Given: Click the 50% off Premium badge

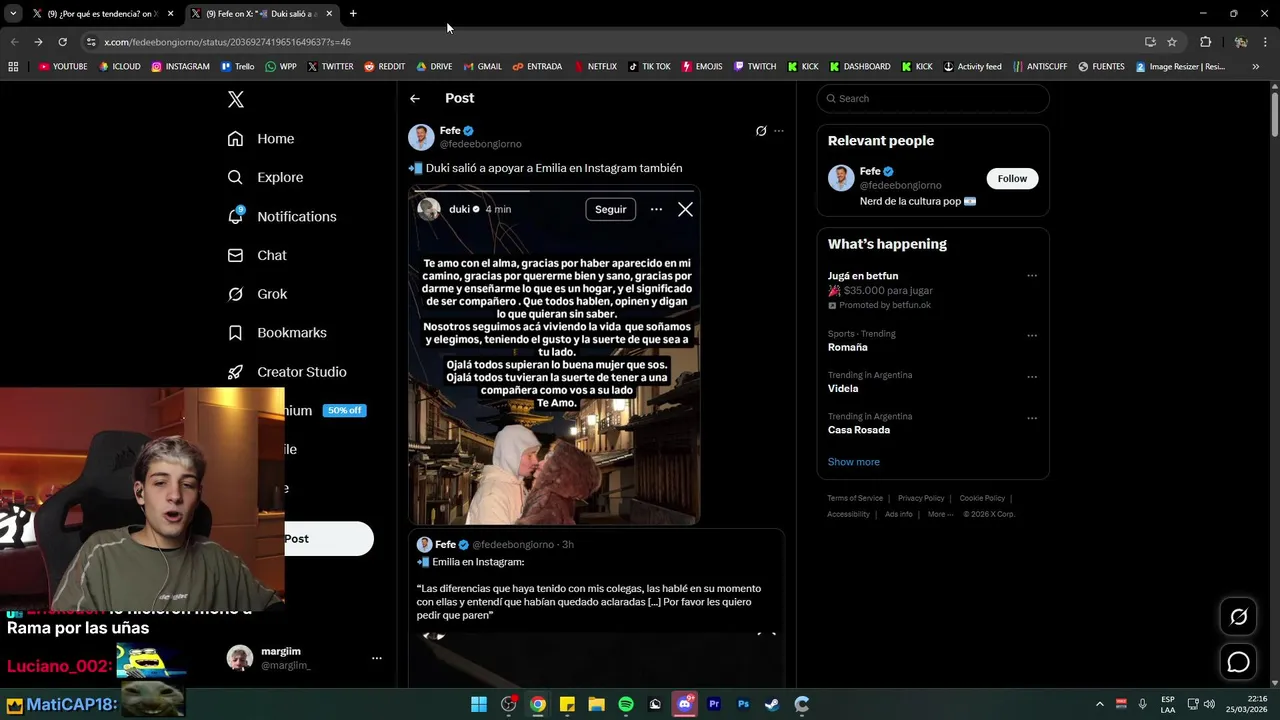Looking at the screenshot, I should point(344,410).
